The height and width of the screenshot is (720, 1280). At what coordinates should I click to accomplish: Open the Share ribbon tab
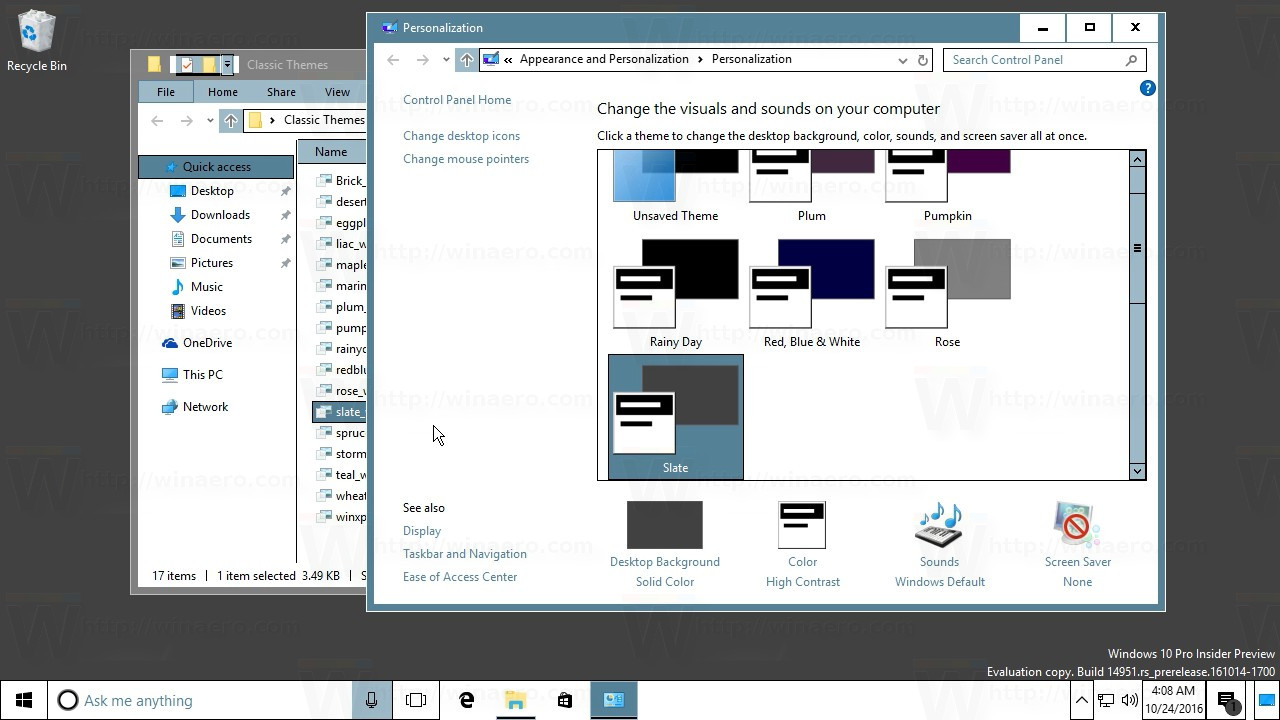click(x=281, y=92)
